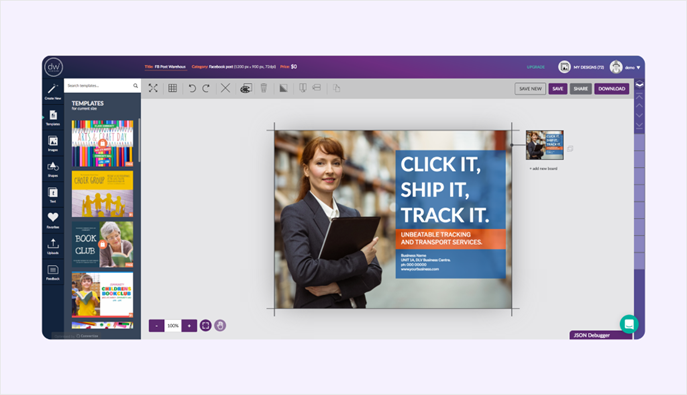
Task: Click the align-left arrow toolbar icon
Action: [x=317, y=88]
